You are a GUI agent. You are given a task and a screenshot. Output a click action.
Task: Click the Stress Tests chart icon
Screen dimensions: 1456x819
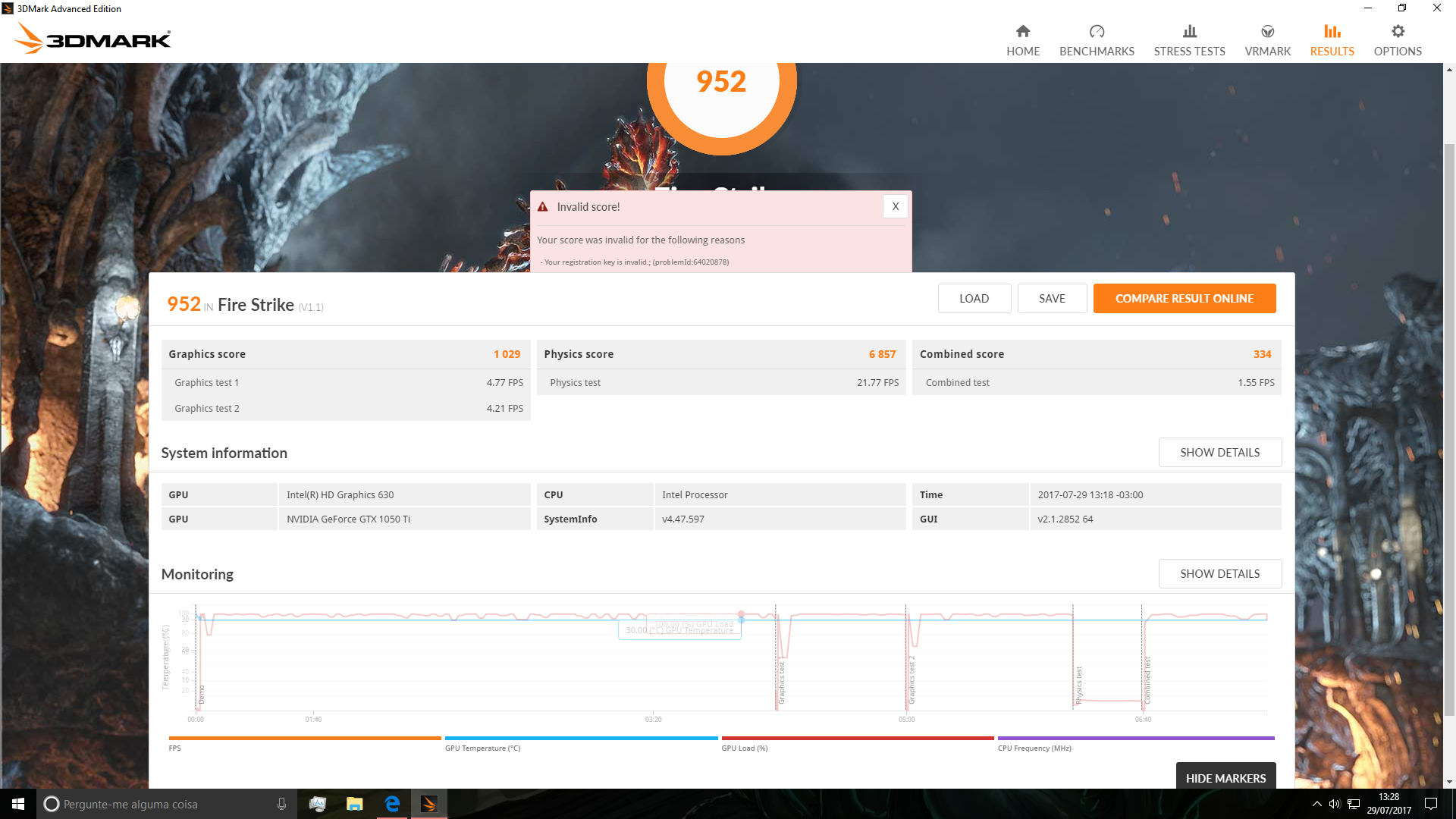(x=1189, y=31)
